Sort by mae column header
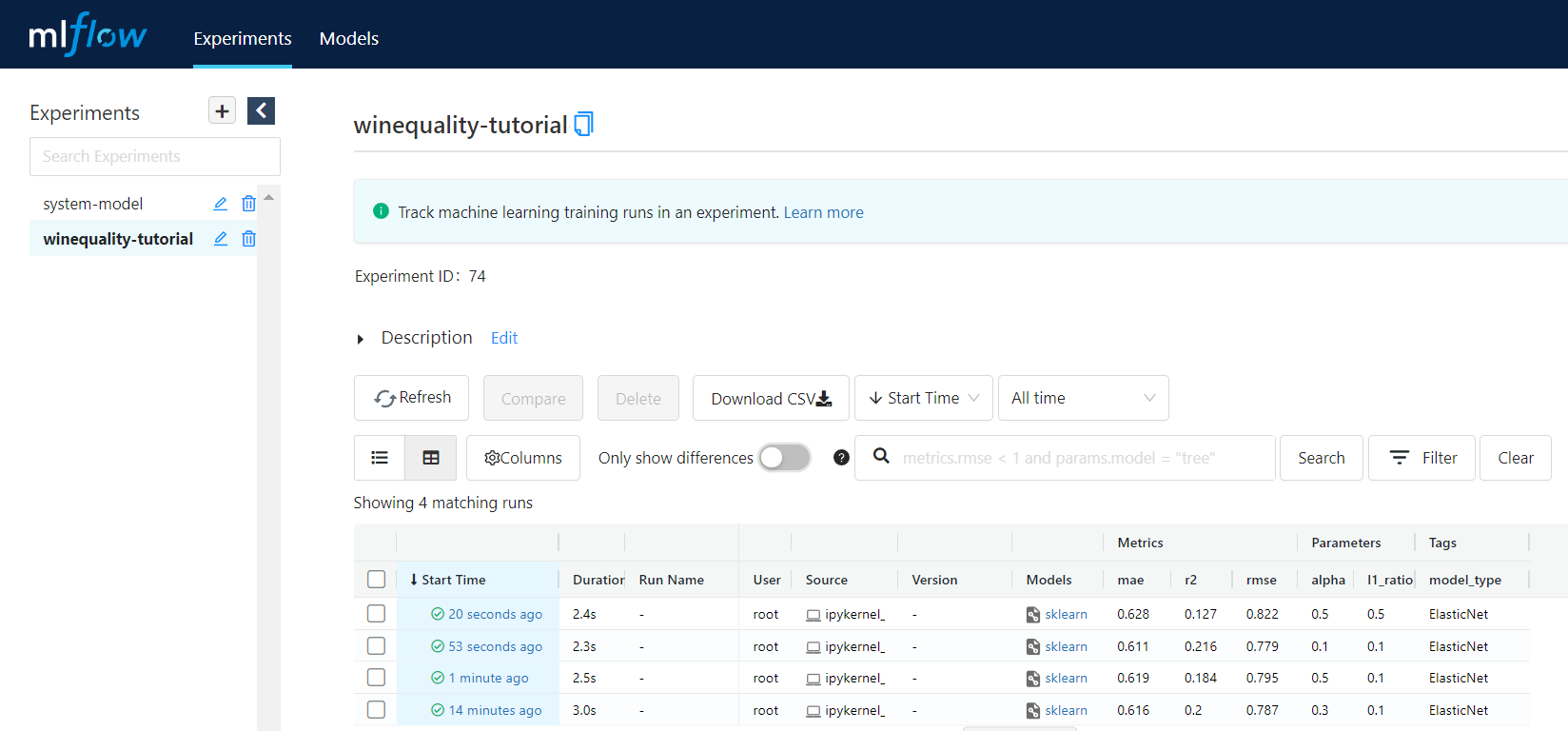The width and height of the screenshot is (1568, 731). pos(1130,580)
